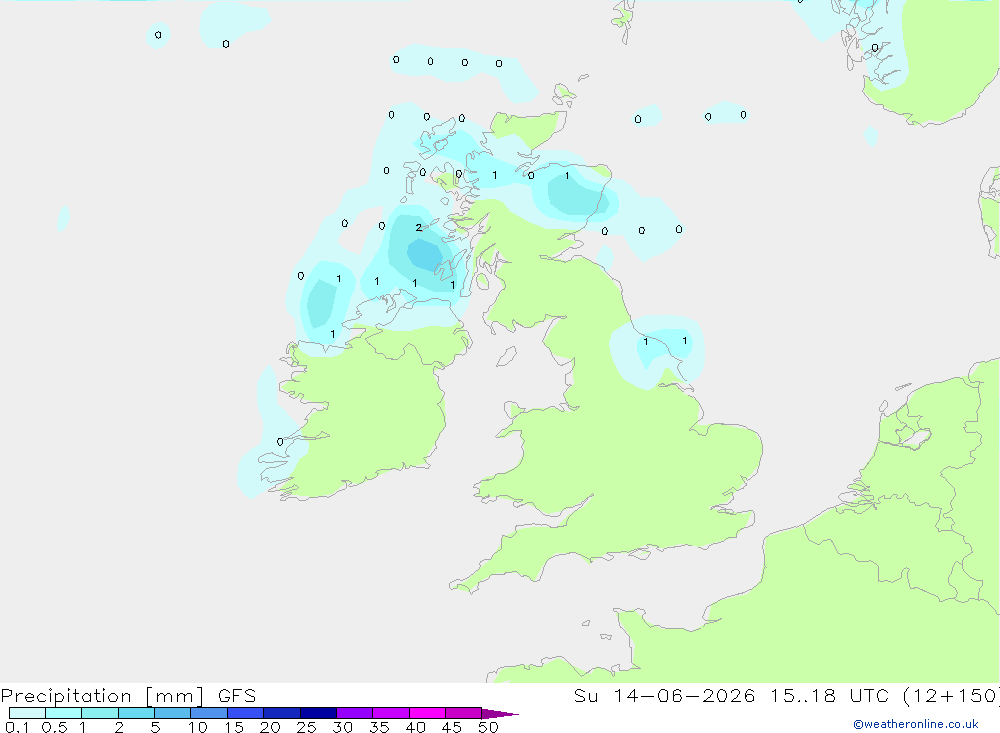Click the Isle of Man on the map
Image resolution: width=1000 pixels, height=733 pixels.
506,356
